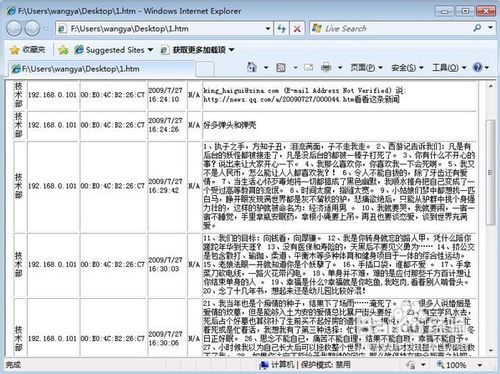Image resolution: width=500 pixels, height=374 pixels.
Task: Select the 1.htm page tab
Action: click(101, 69)
